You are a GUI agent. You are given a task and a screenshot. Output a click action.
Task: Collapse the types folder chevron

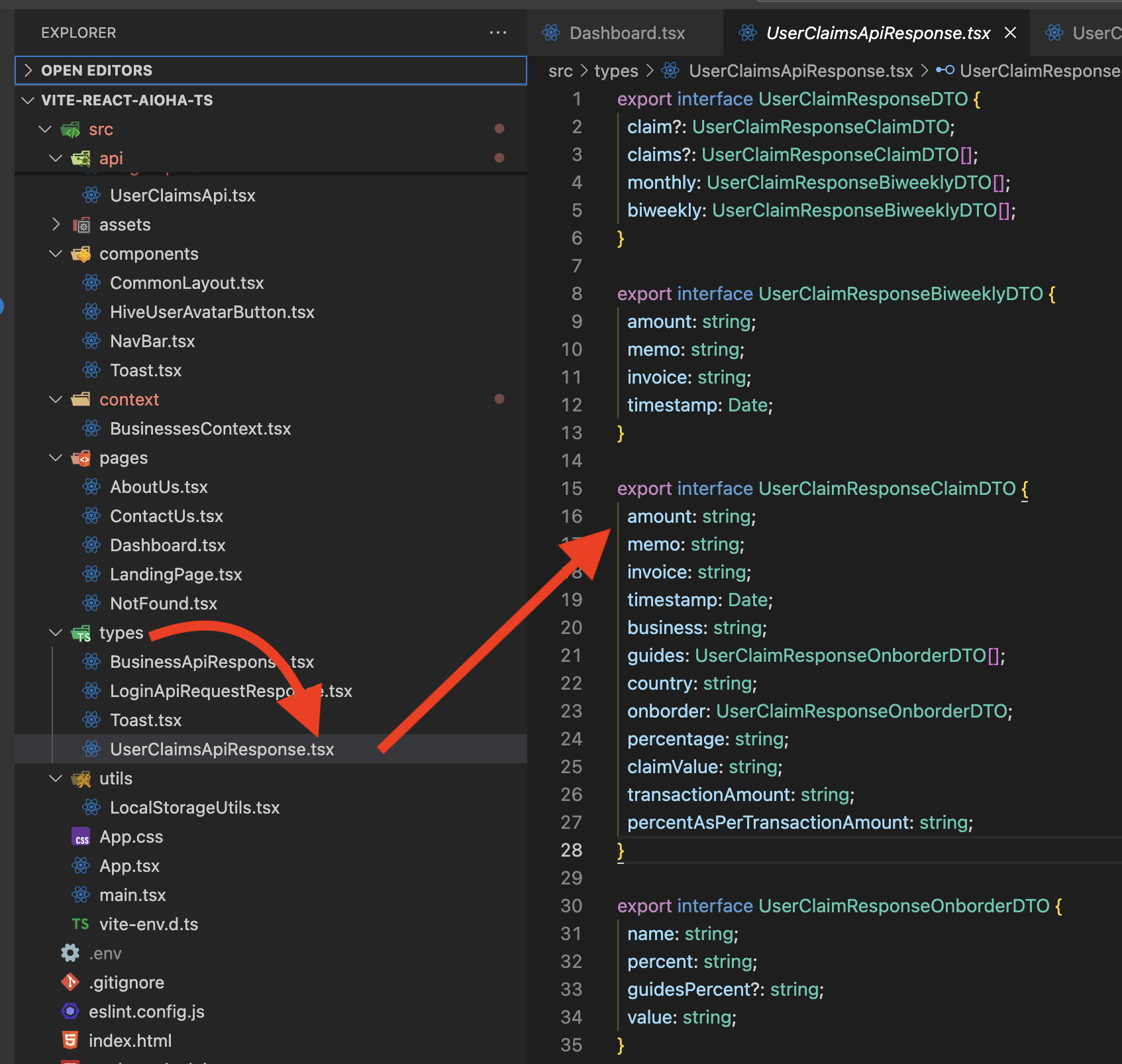(56, 633)
